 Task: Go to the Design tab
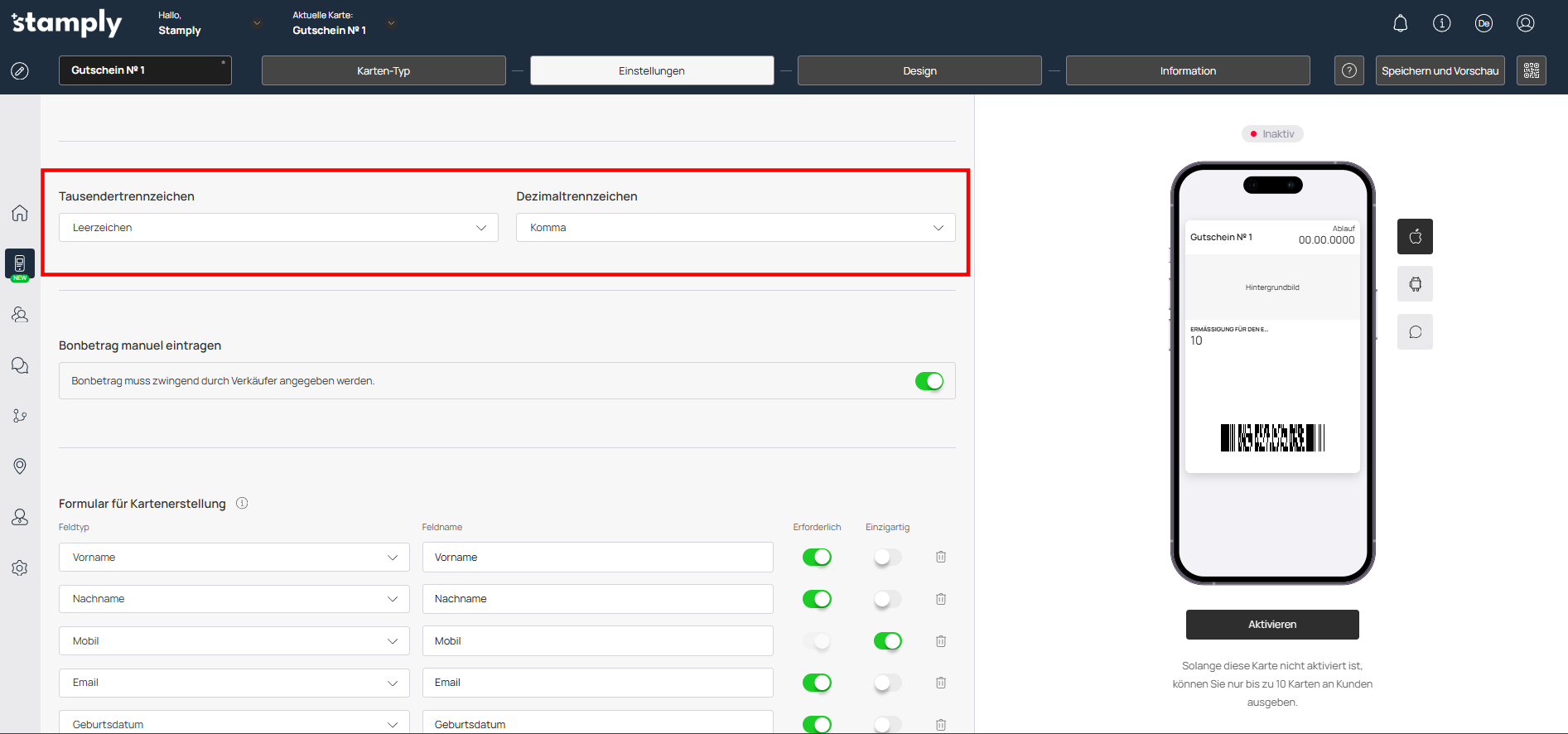pyautogui.click(x=919, y=70)
